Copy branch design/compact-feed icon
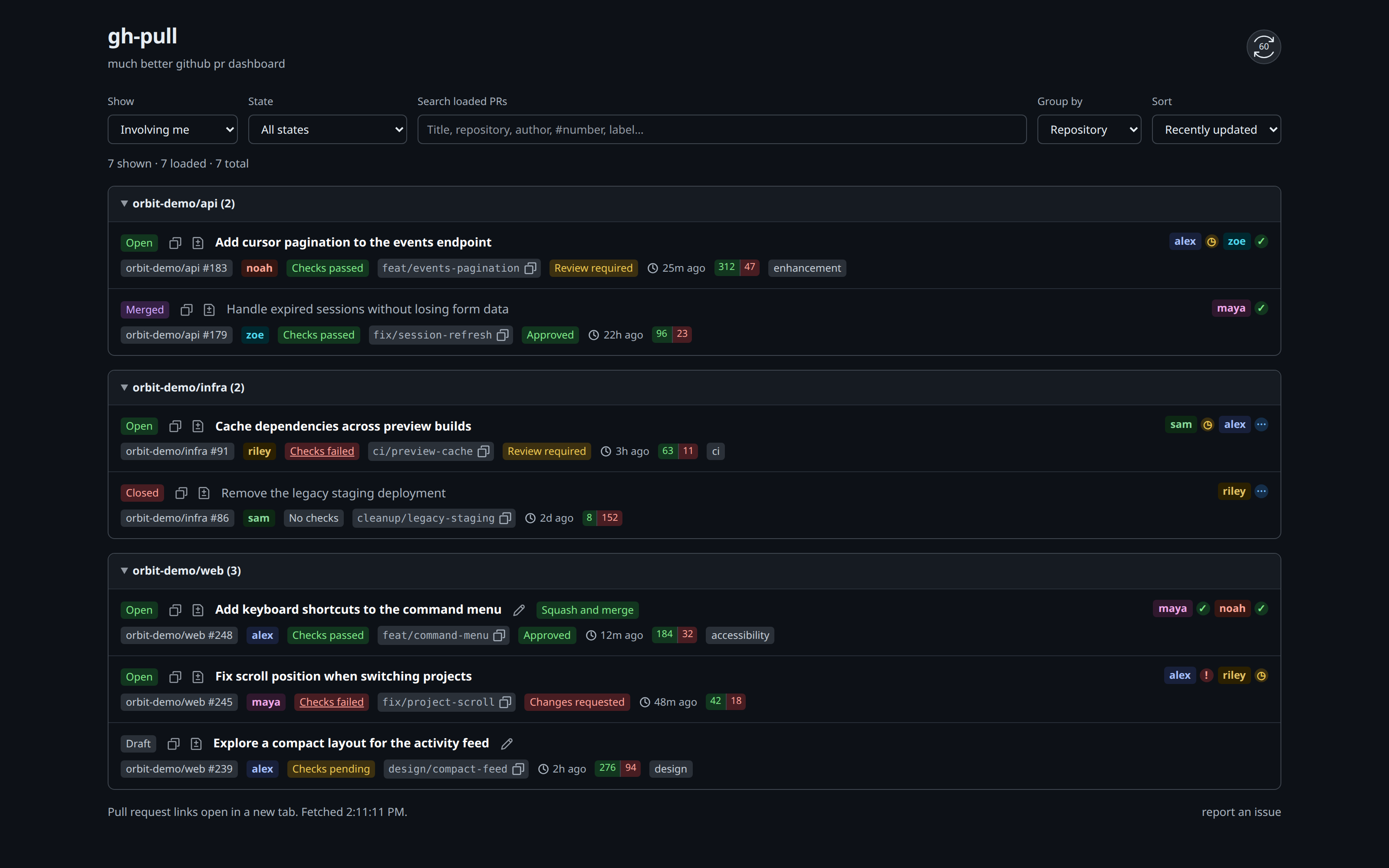Screen dimensions: 1389x868 [x=518, y=769]
